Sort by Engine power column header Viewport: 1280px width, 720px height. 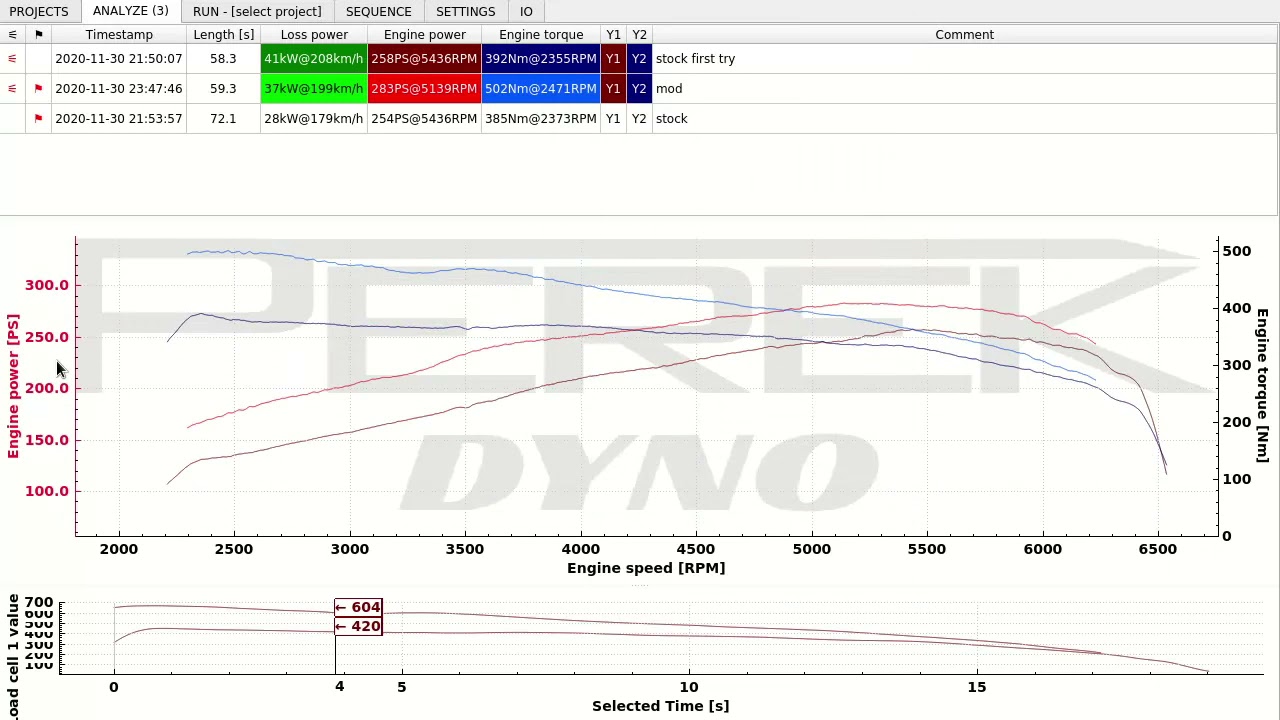click(x=424, y=34)
